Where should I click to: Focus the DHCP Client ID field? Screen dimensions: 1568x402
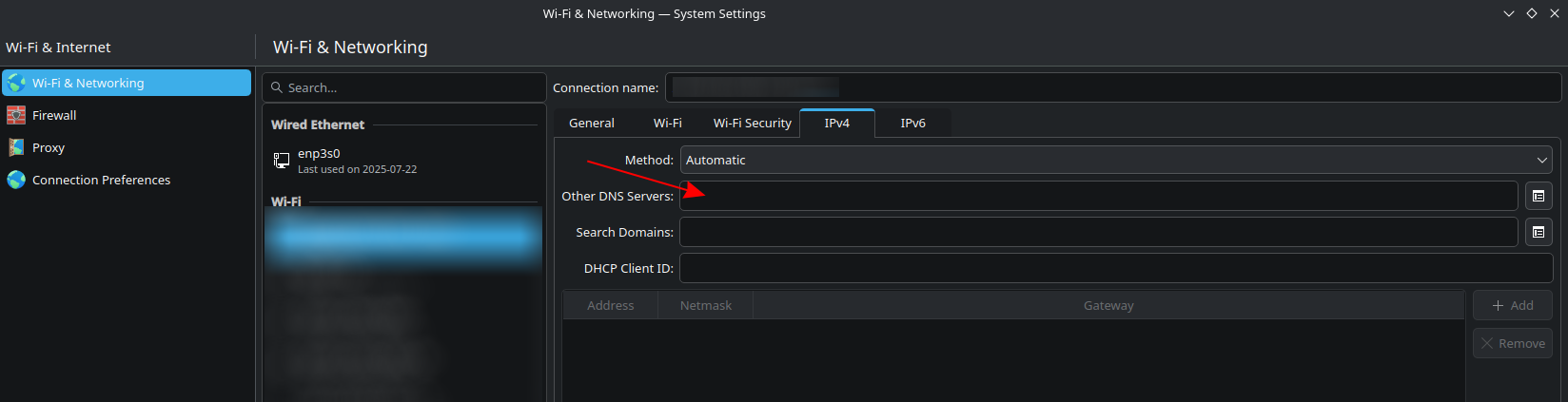pyautogui.click(x=1115, y=268)
